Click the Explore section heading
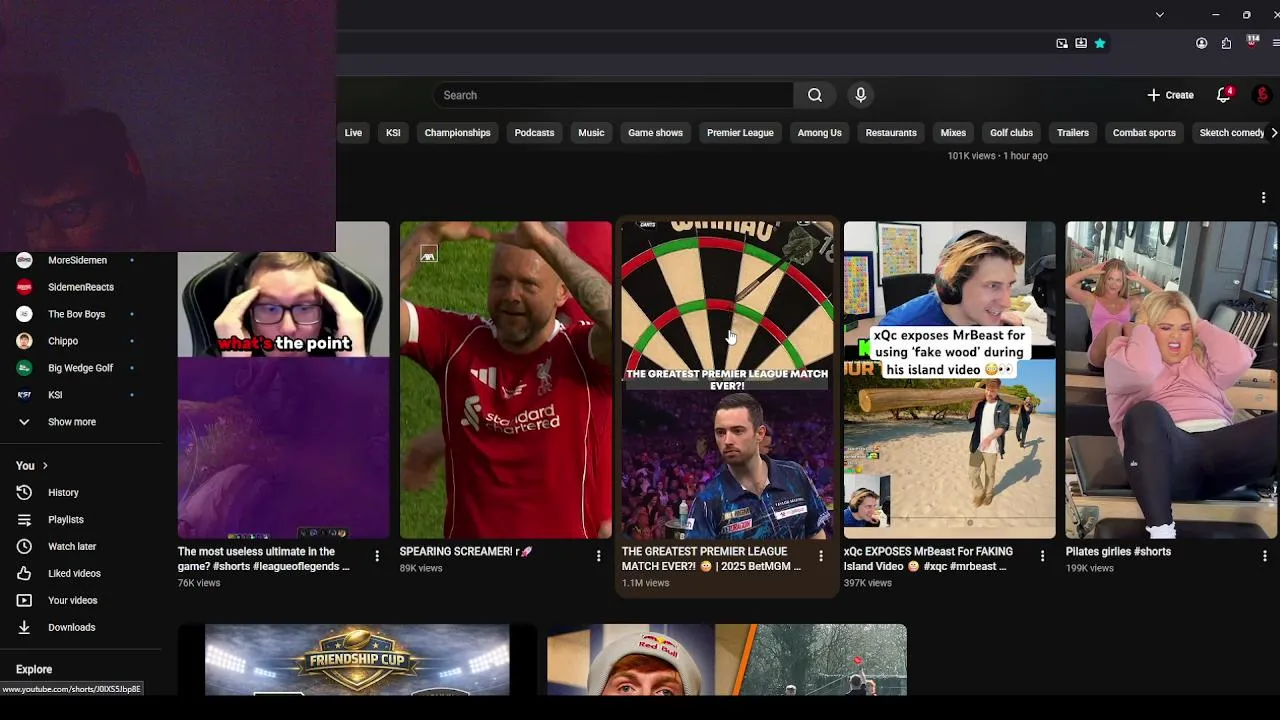This screenshot has height=720, width=1280. pos(34,669)
